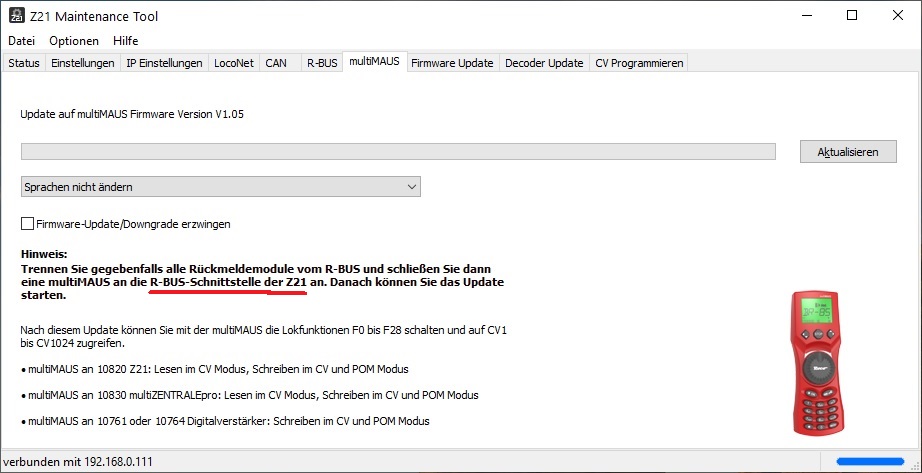This screenshot has width=922, height=473.
Task: Click the blue status bar progress indicator
Action: coord(870,461)
